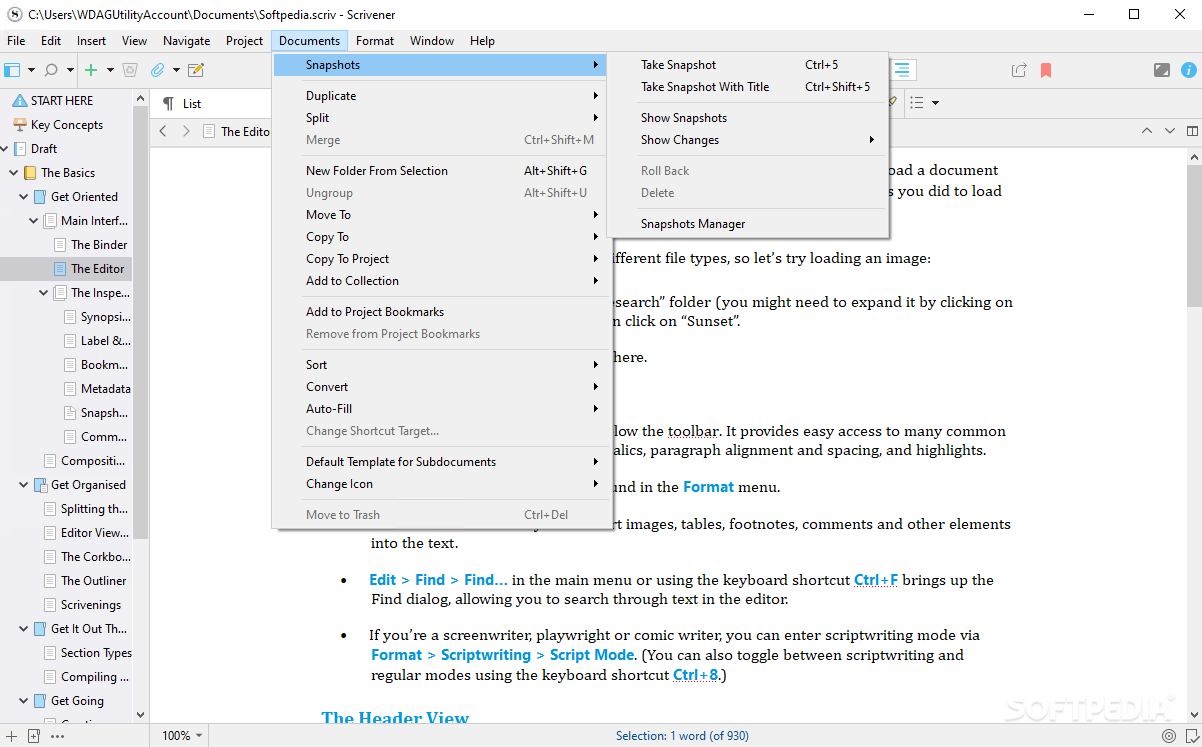Collapse The Inspector group in binder
Image resolution: width=1202 pixels, height=747 pixels.
(x=44, y=293)
